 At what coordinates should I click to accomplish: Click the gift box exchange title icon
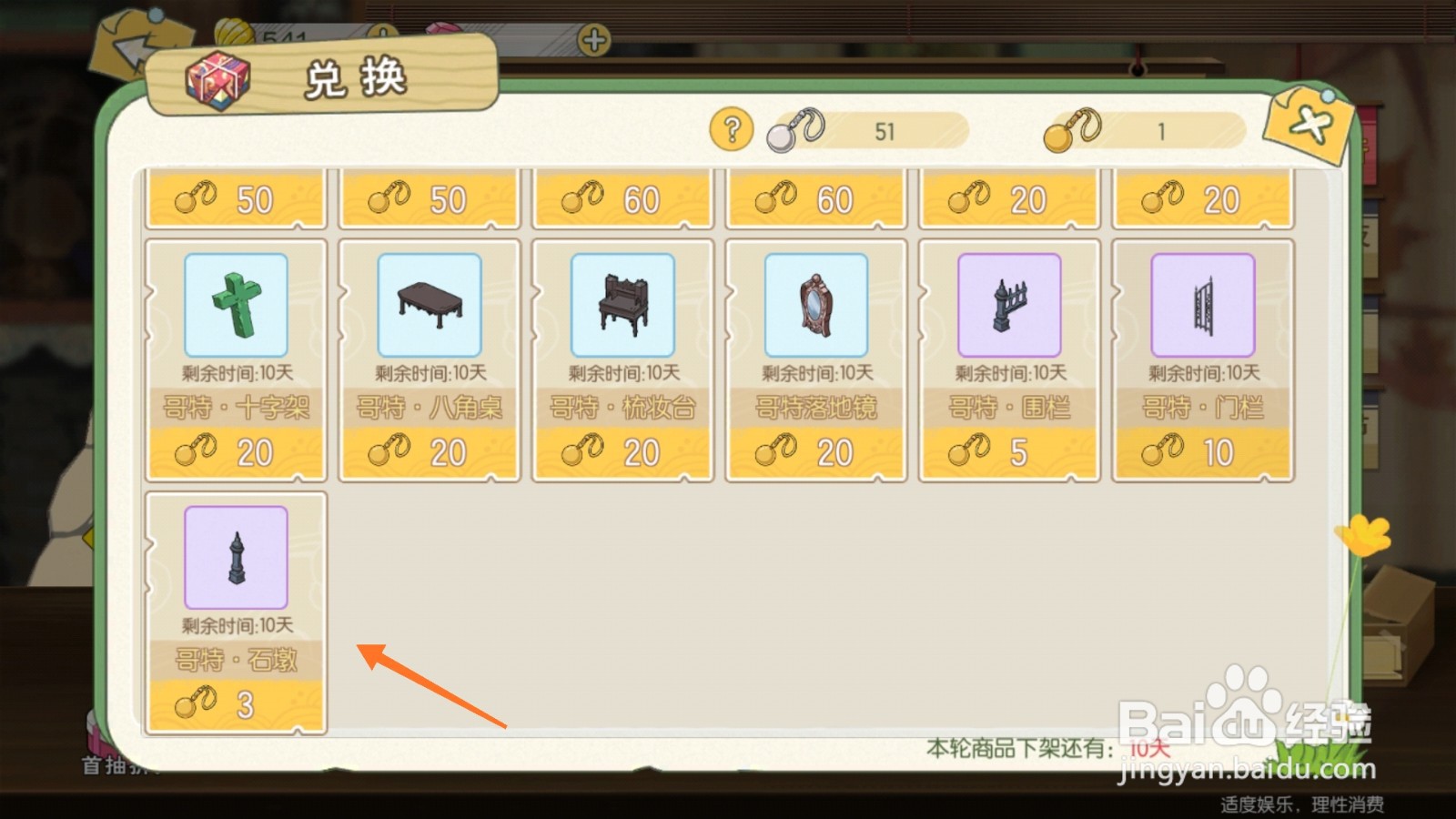pyautogui.click(x=217, y=80)
